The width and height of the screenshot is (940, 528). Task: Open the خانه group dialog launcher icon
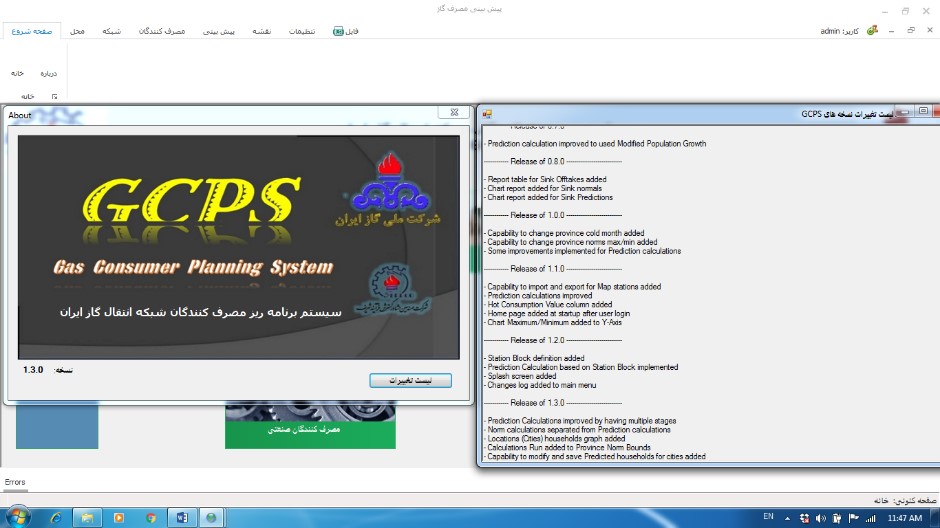54,96
